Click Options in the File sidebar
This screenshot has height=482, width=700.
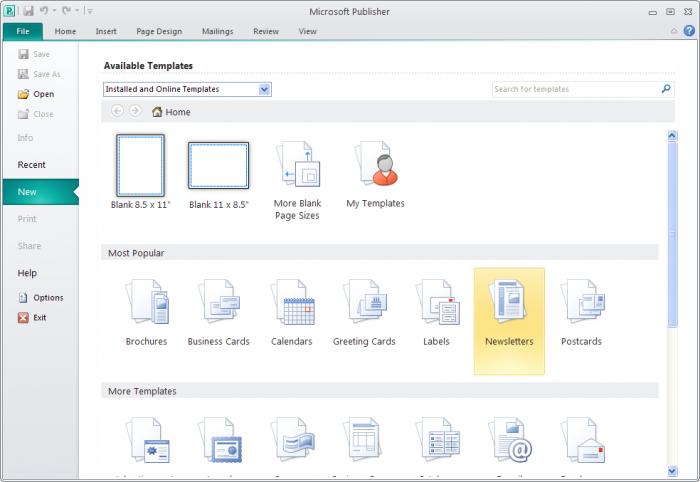point(47,297)
